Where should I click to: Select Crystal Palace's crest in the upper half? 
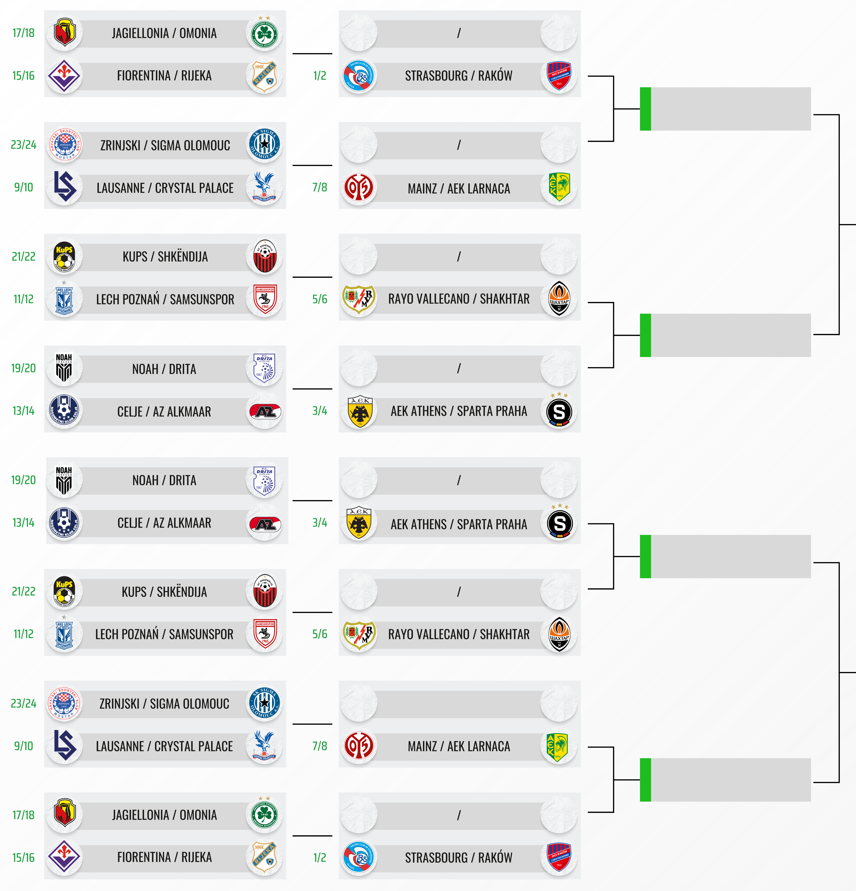click(x=265, y=187)
